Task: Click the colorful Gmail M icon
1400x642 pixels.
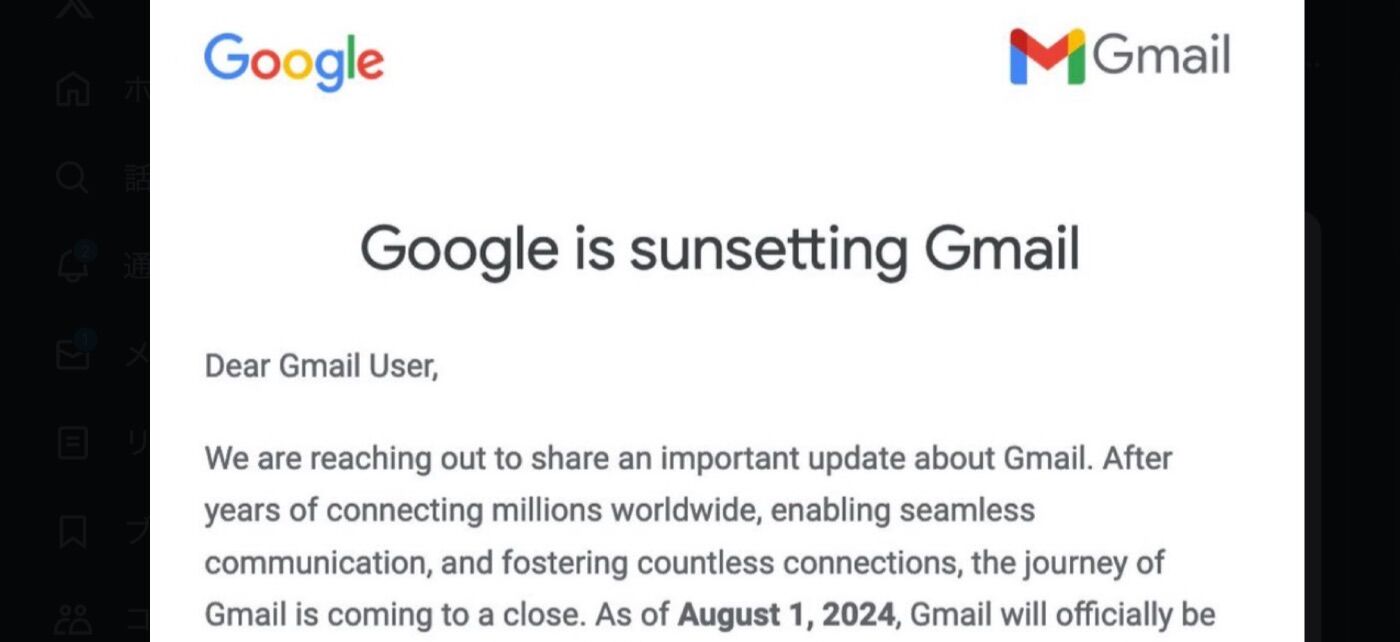Action: tap(1046, 56)
